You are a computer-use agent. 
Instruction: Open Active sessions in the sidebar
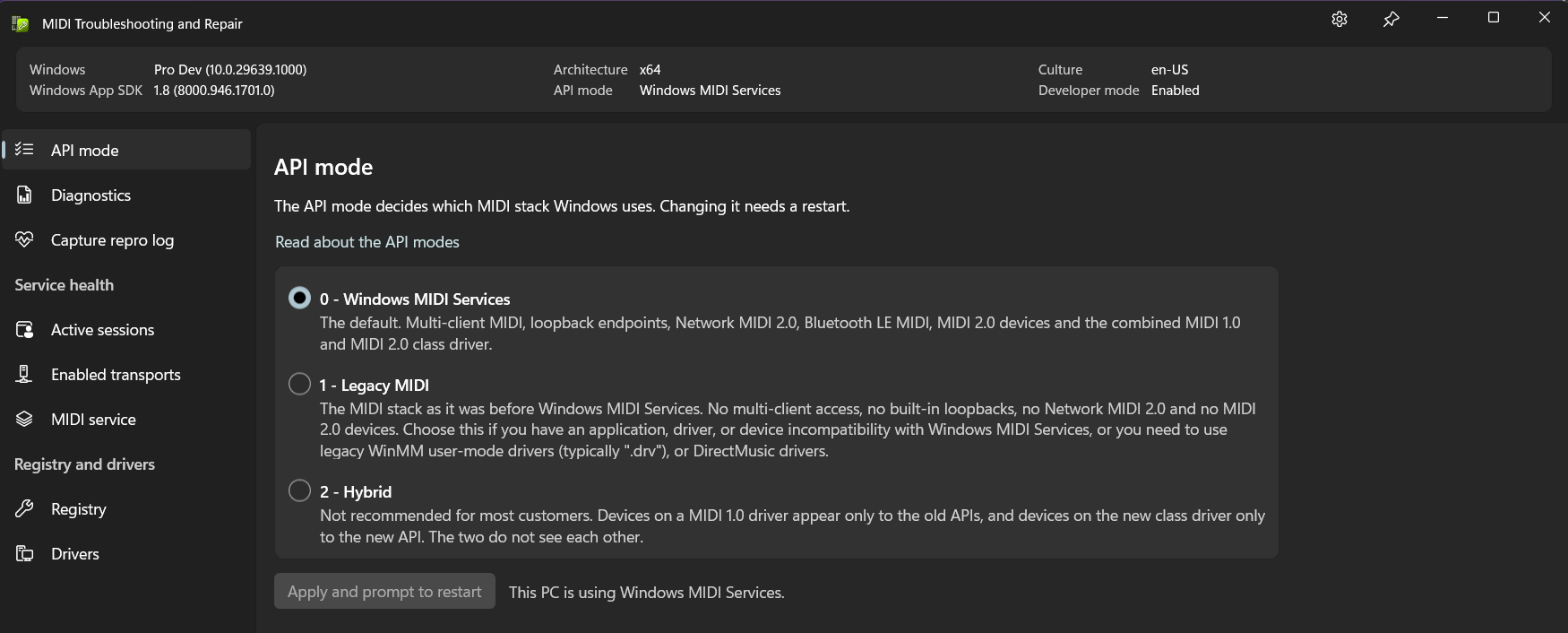tap(126, 329)
